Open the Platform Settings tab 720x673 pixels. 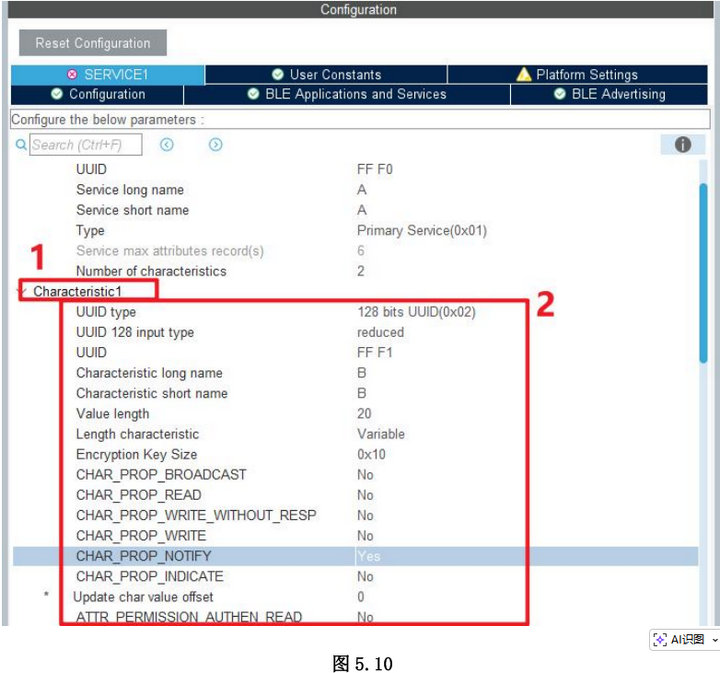tap(578, 75)
